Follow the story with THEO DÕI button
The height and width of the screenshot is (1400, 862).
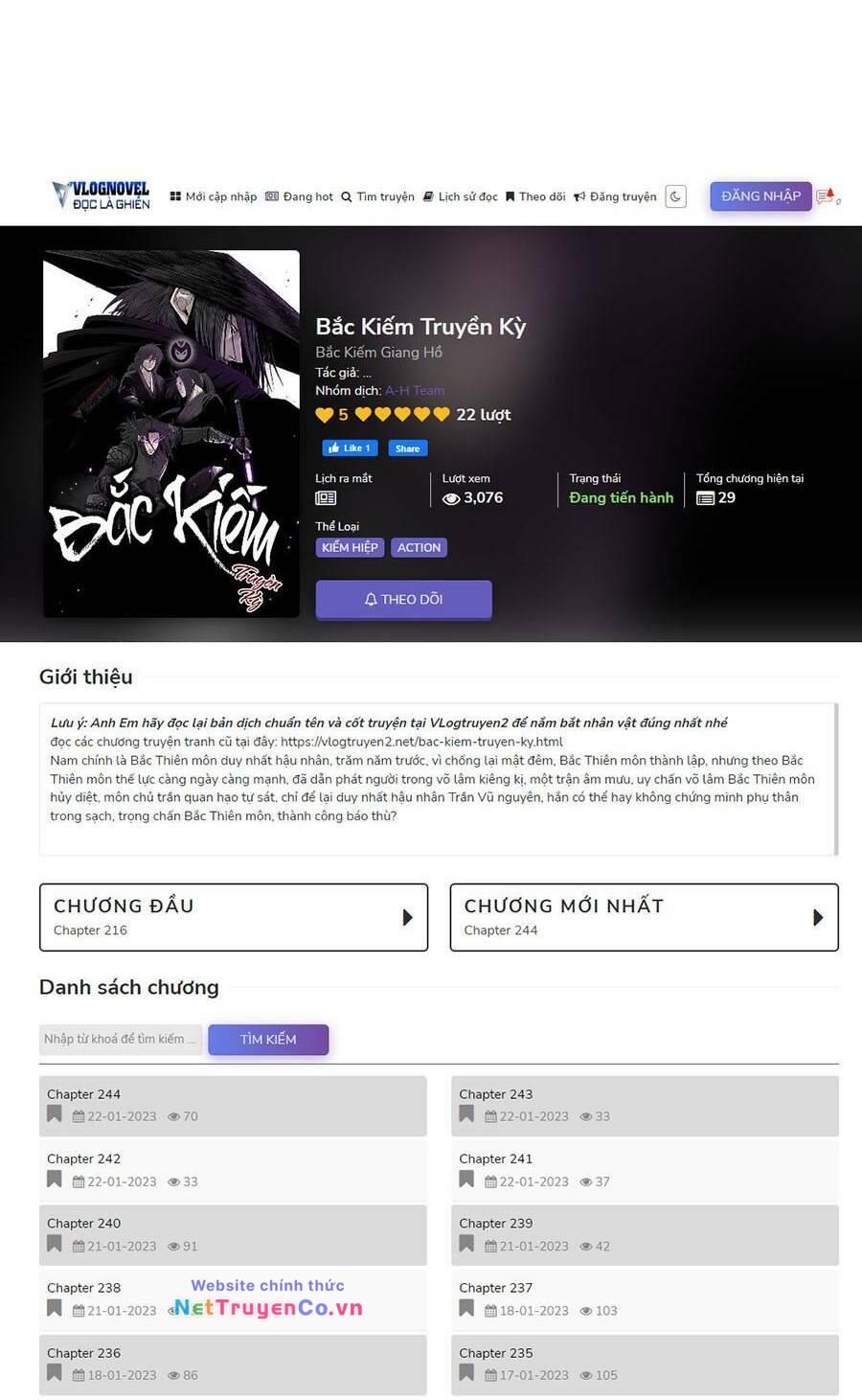[403, 600]
